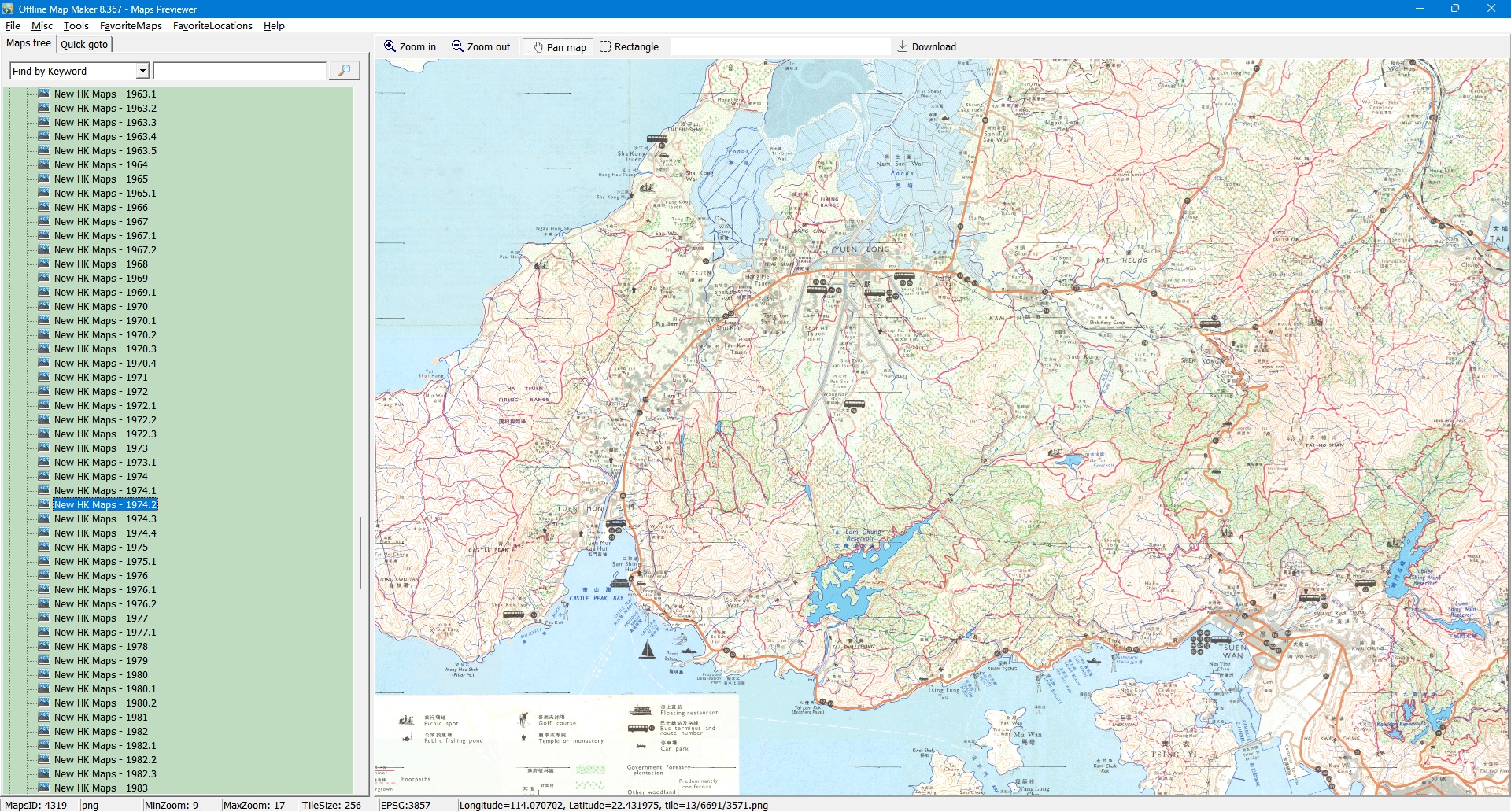
Task: Switch to the Quick goto tab
Action: 84,44
